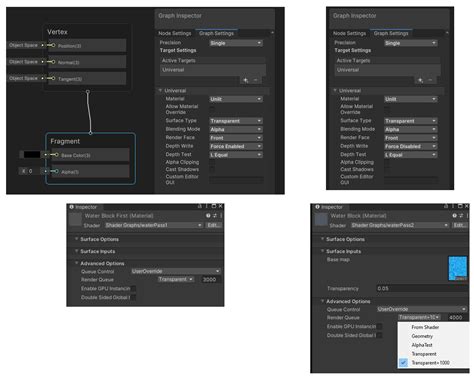The width and height of the screenshot is (474, 379).
Task: Click Custom Editor GUI field in Force Enabled Graph Inspector
Action: point(236,180)
